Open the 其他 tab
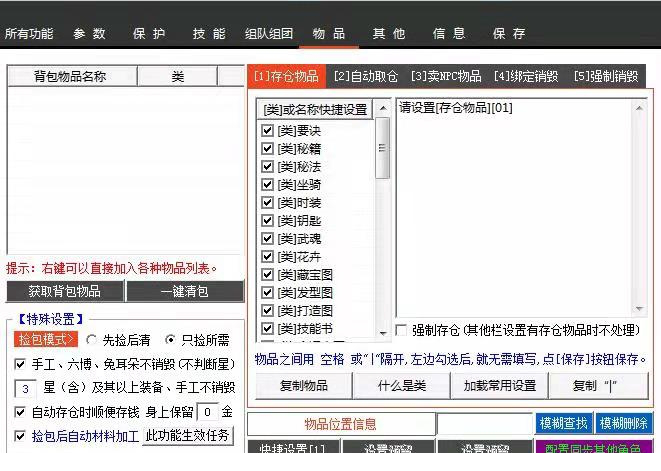 click(x=389, y=34)
